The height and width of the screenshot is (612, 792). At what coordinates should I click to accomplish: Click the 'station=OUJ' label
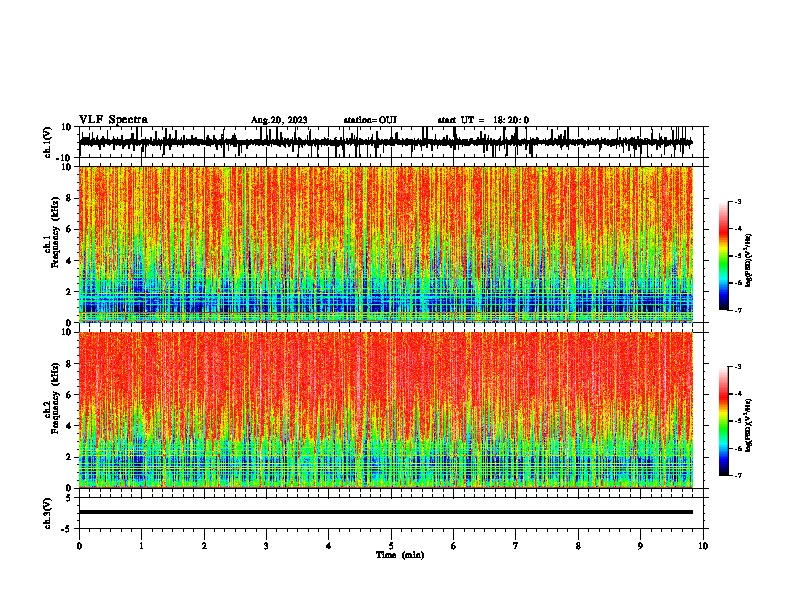pos(370,120)
